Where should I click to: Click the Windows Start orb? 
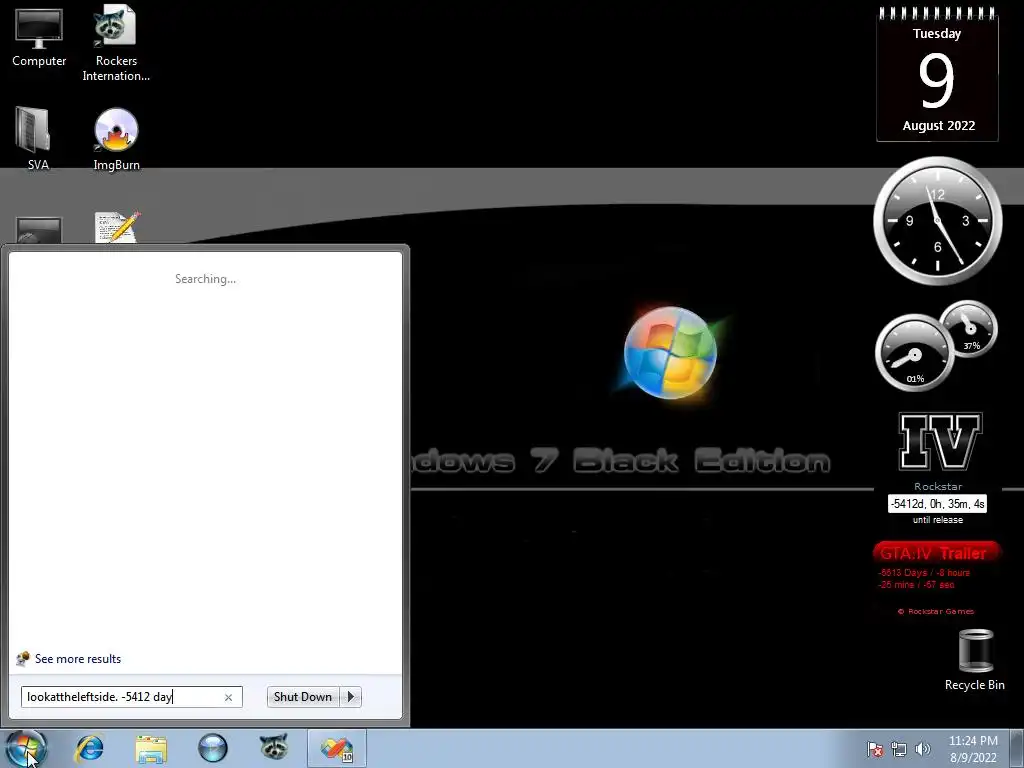click(x=26, y=748)
